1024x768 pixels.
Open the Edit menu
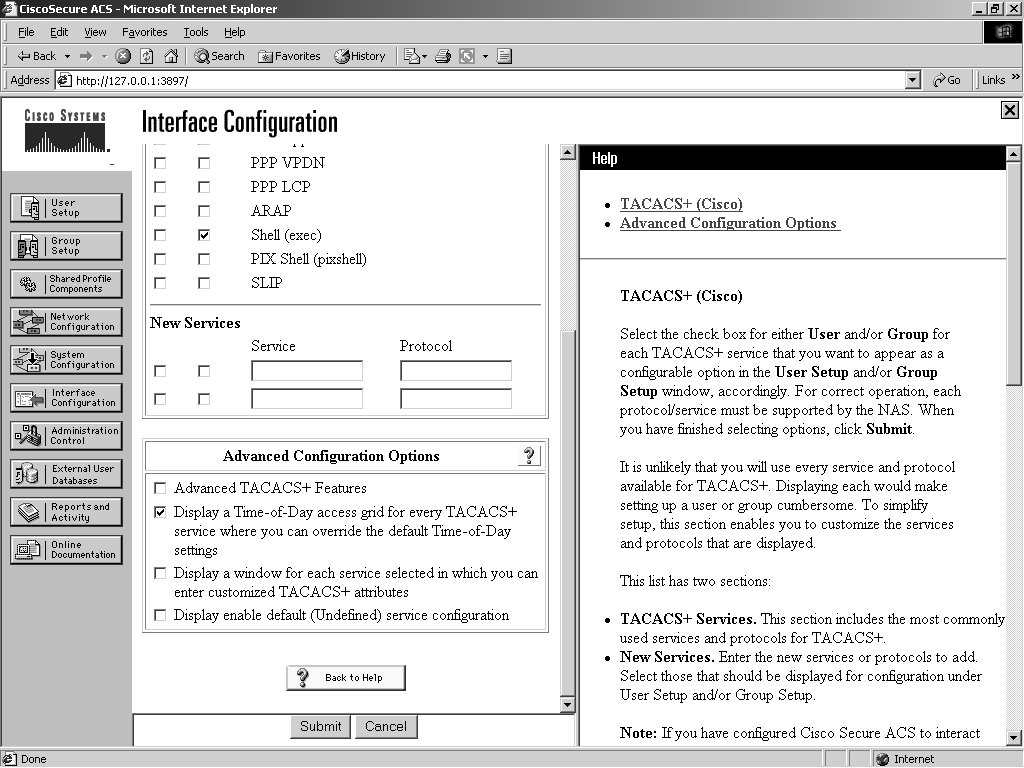tap(59, 32)
